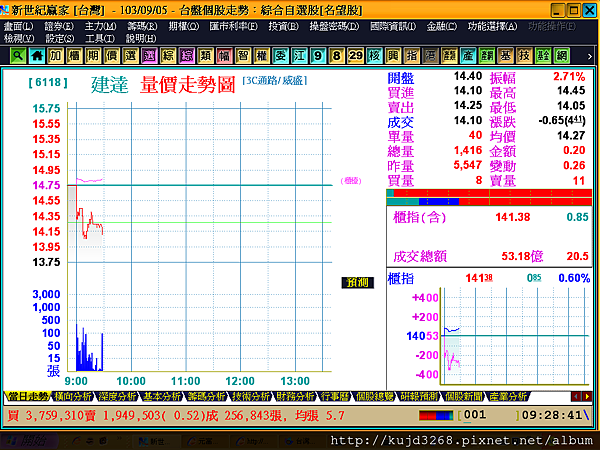Open the 操盤密碼(D) menu
The width and height of the screenshot is (600, 450).
pos(334,26)
